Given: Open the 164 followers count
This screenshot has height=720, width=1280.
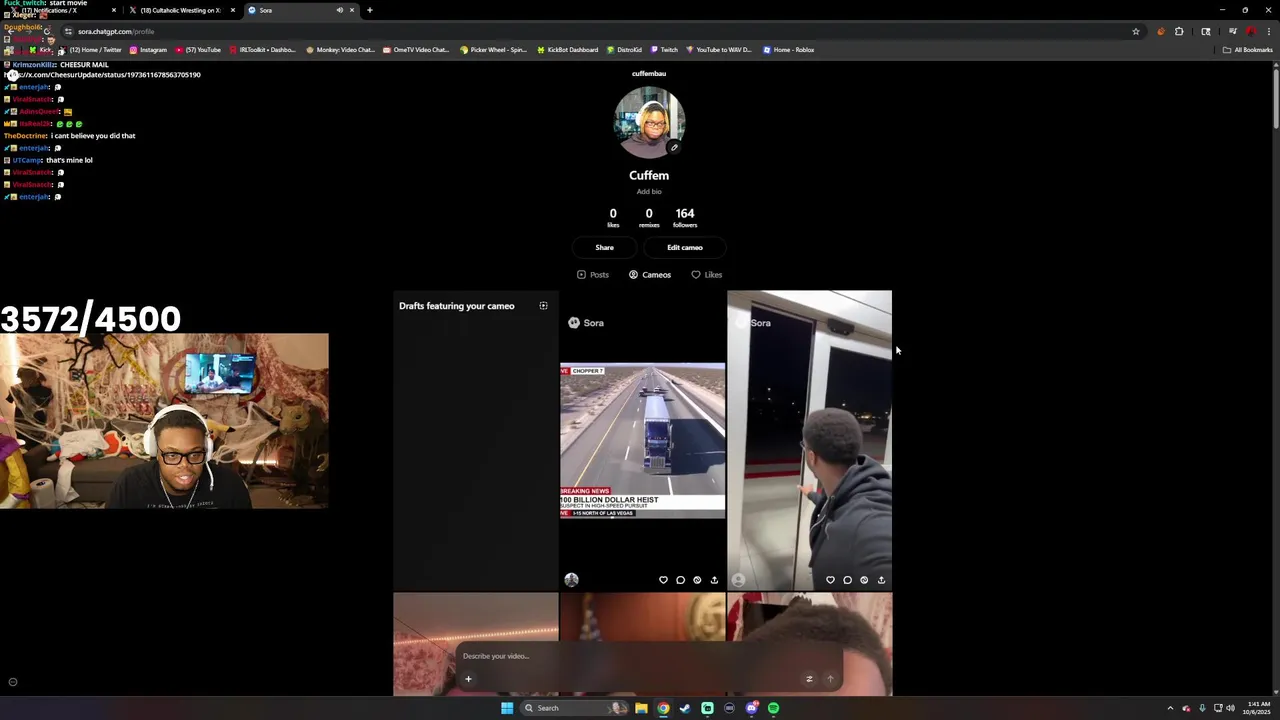Looking at the screenshot, I should click(685, 217).
